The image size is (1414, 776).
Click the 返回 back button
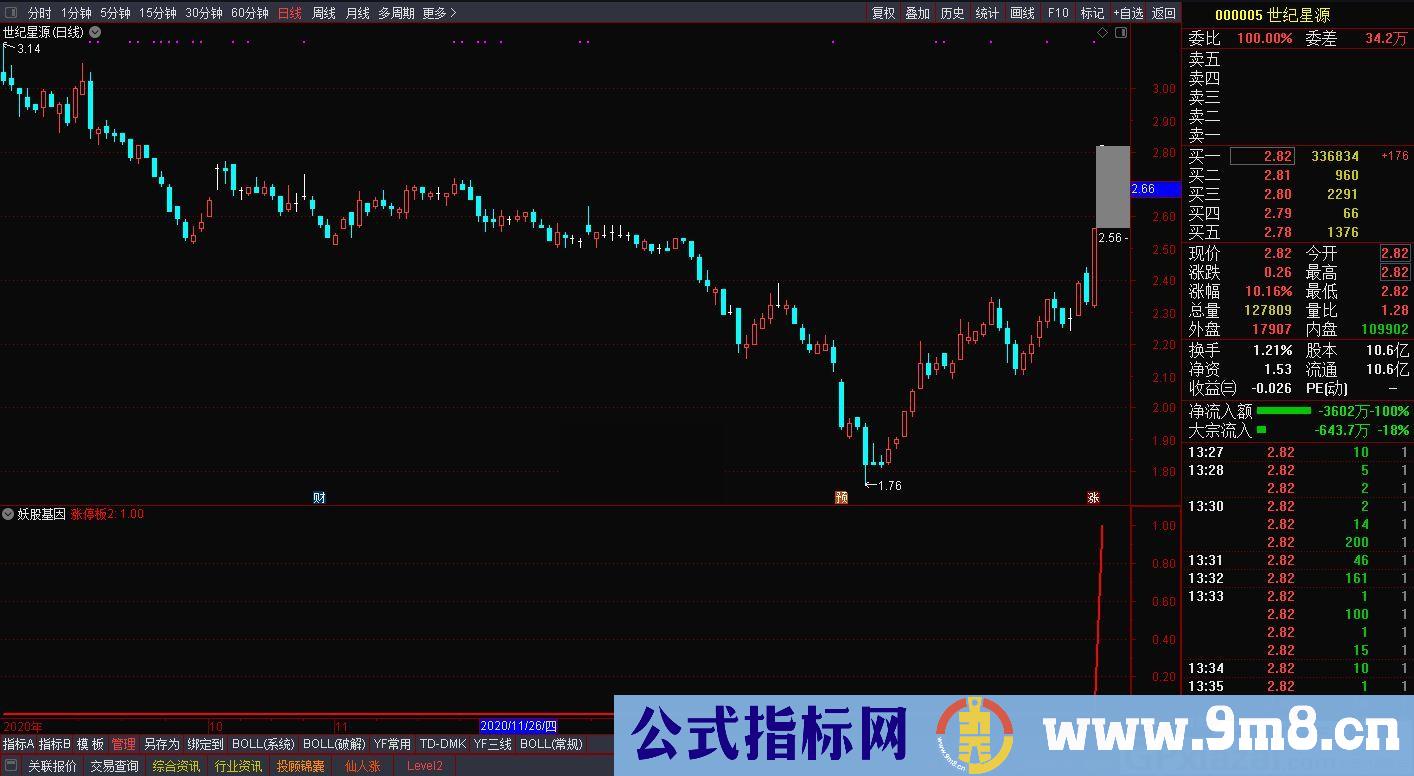pyautogui.click(x=1164, y=13)
